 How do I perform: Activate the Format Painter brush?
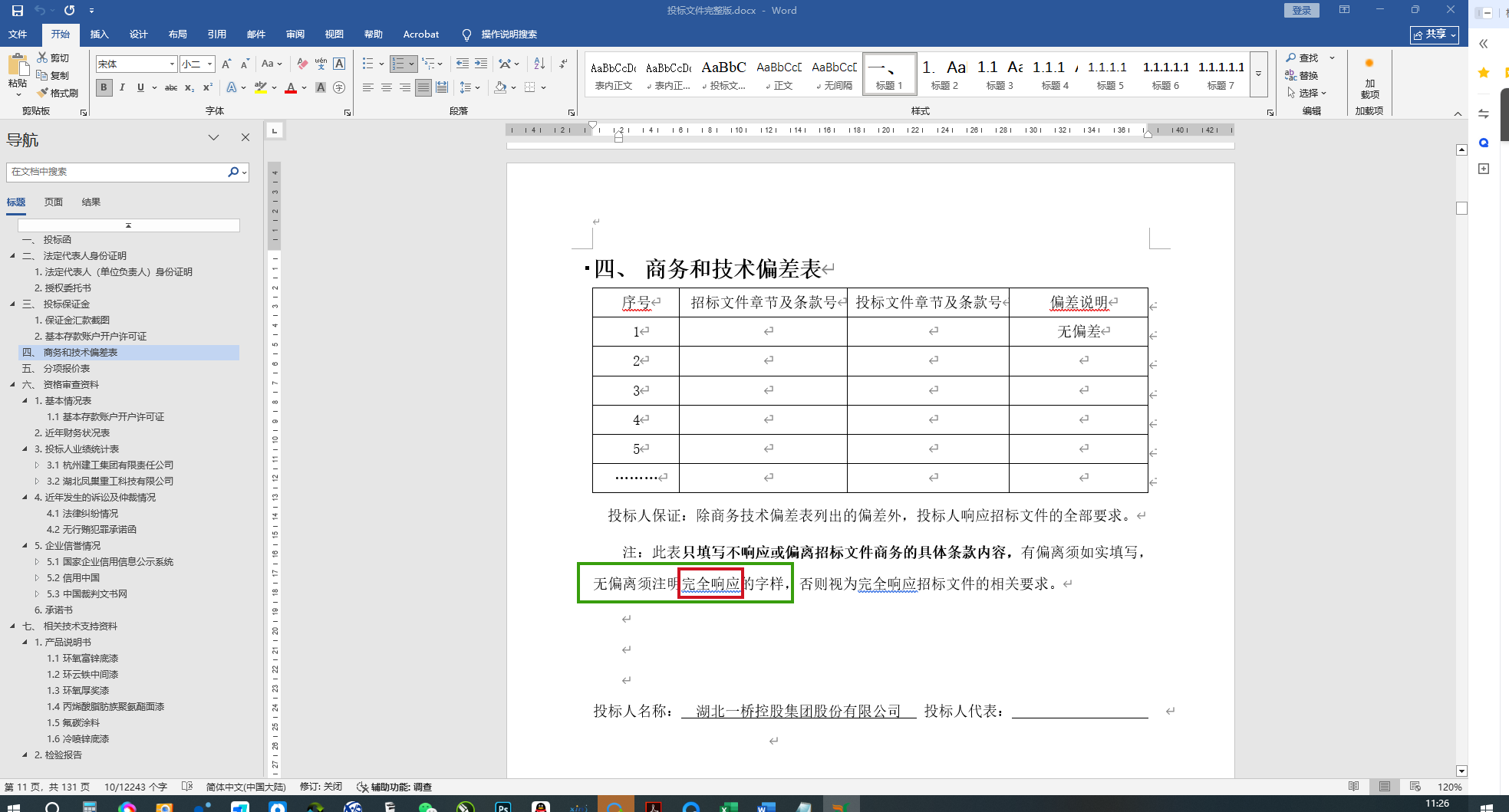(x=58, y=93)
